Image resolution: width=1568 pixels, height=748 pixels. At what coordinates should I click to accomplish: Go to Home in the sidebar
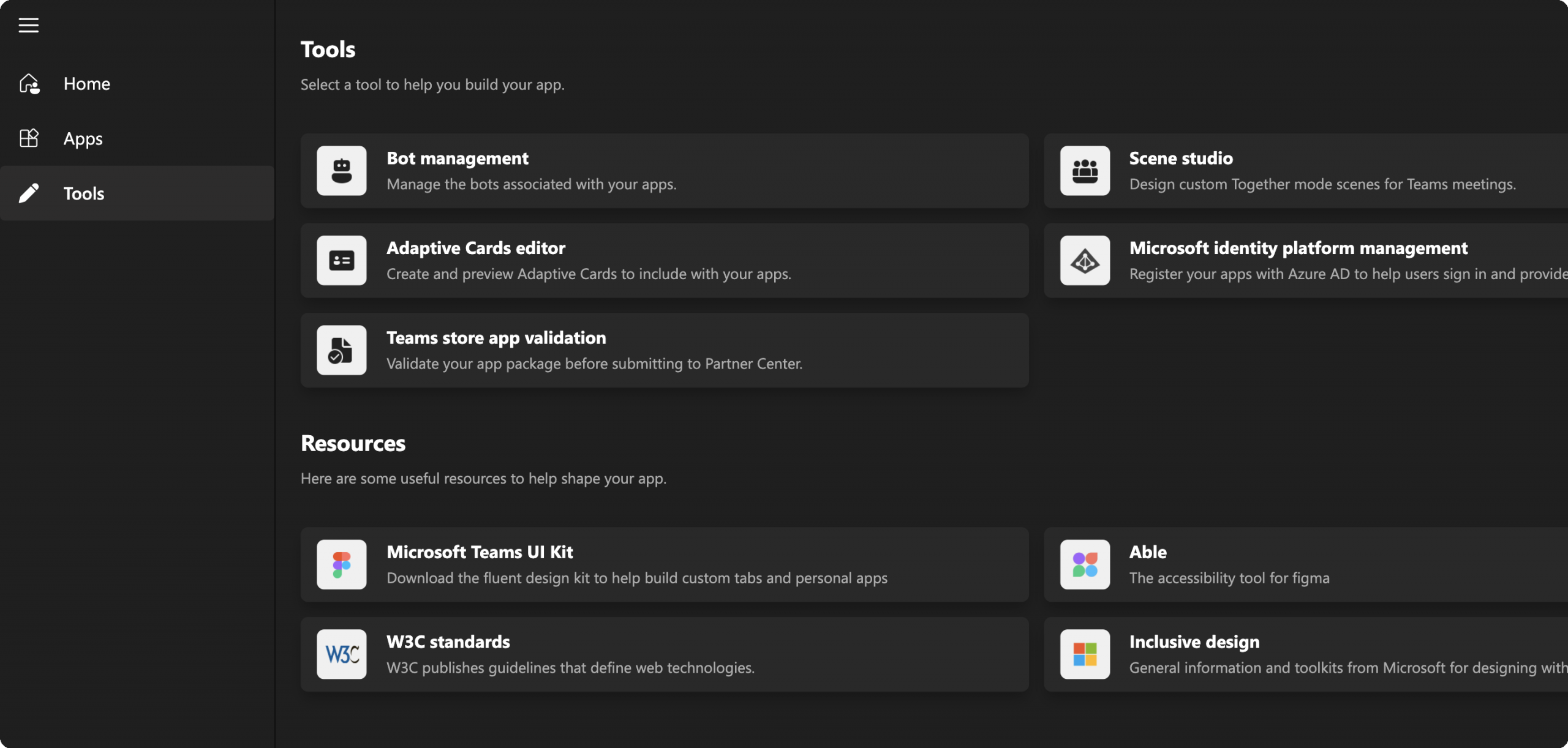137,83
